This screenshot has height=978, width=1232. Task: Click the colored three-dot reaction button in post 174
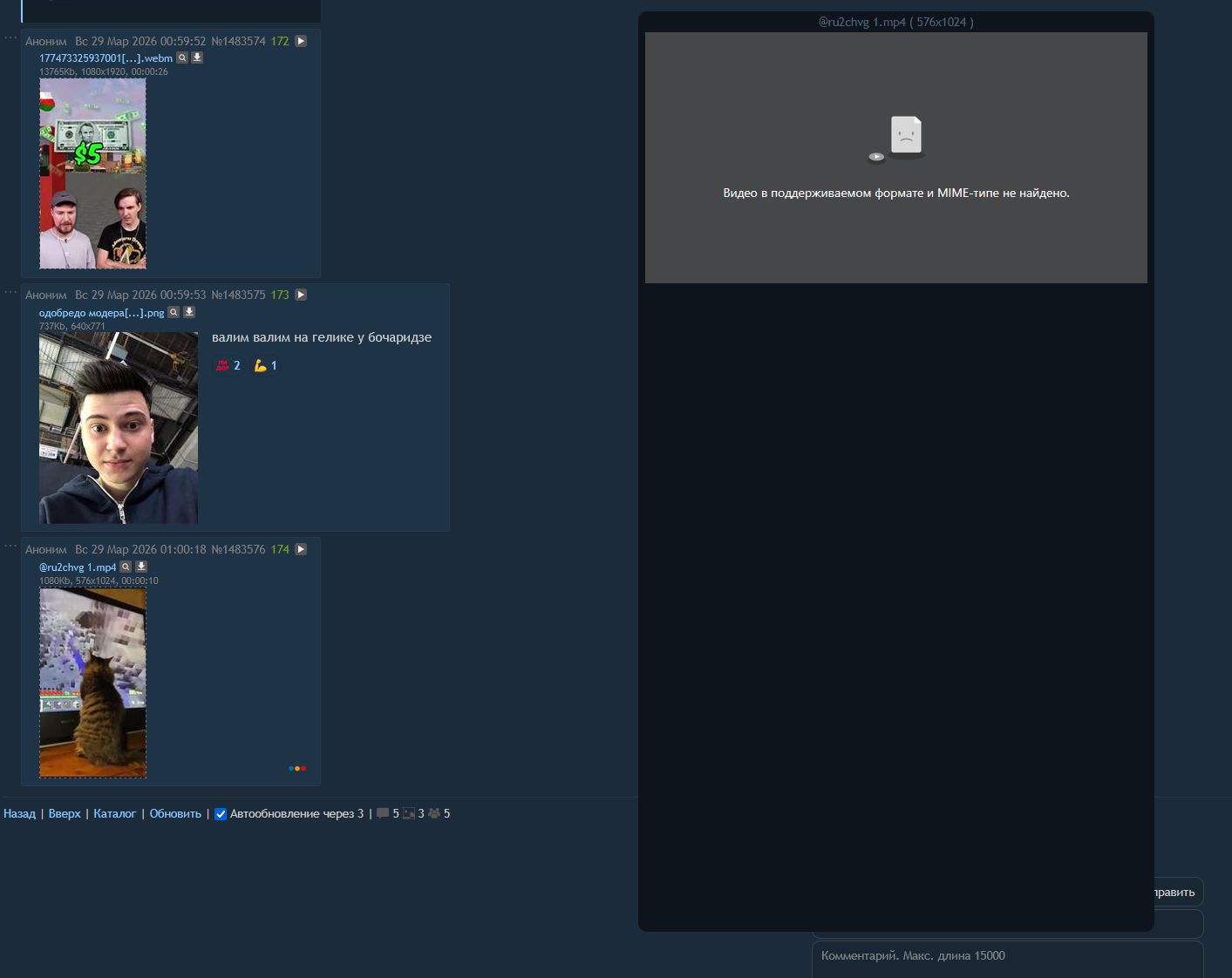[297, 768]
